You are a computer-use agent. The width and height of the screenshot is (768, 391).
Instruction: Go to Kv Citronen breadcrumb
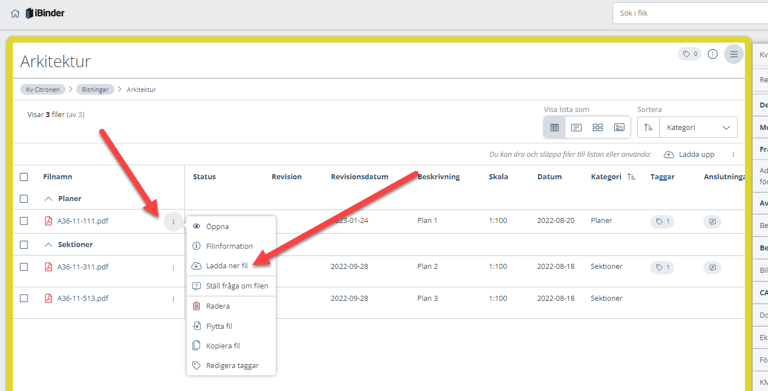coord(43,90)
